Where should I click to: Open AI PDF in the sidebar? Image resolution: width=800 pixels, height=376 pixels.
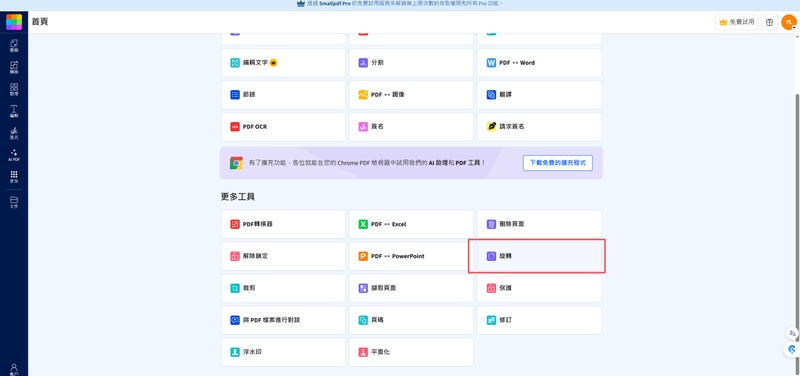coord(14,155)
